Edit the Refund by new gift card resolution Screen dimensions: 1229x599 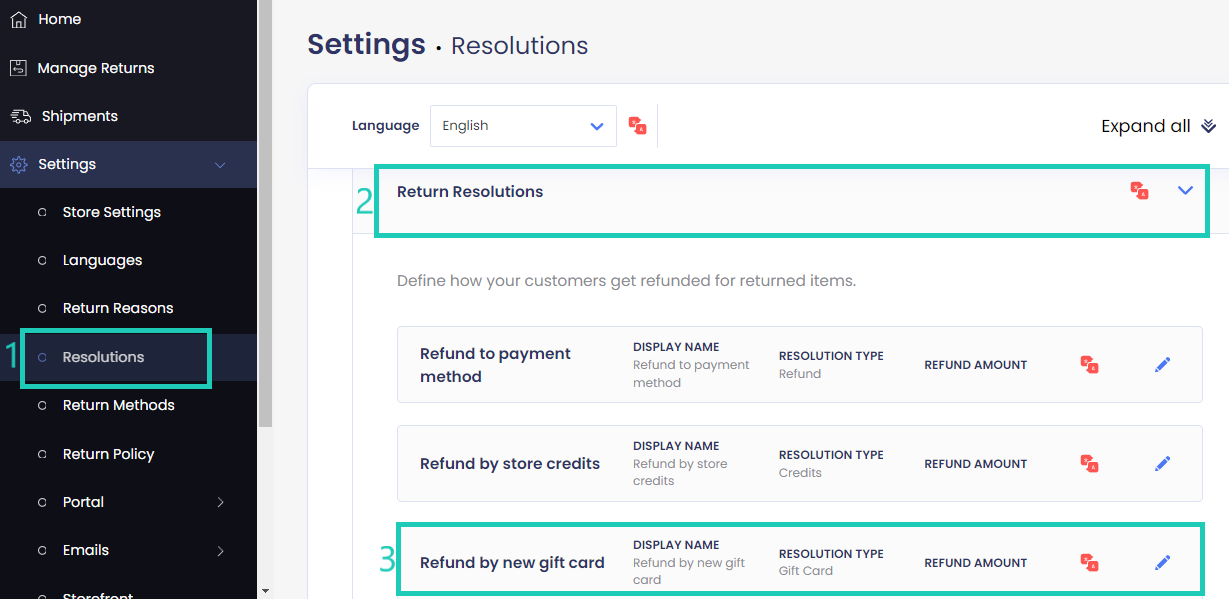pos(1162,562)
